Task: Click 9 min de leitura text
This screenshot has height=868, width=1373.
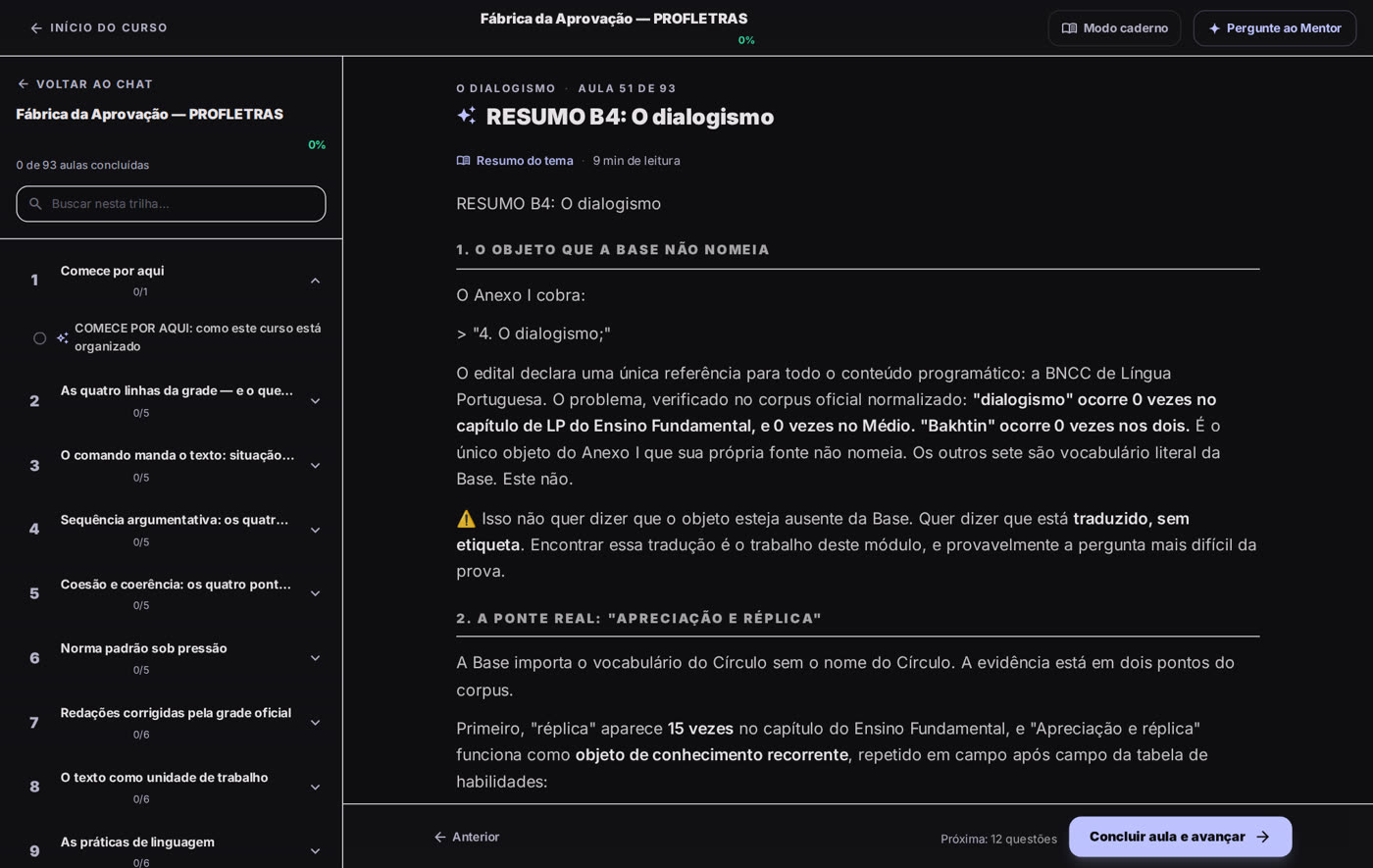Action: 636,161
